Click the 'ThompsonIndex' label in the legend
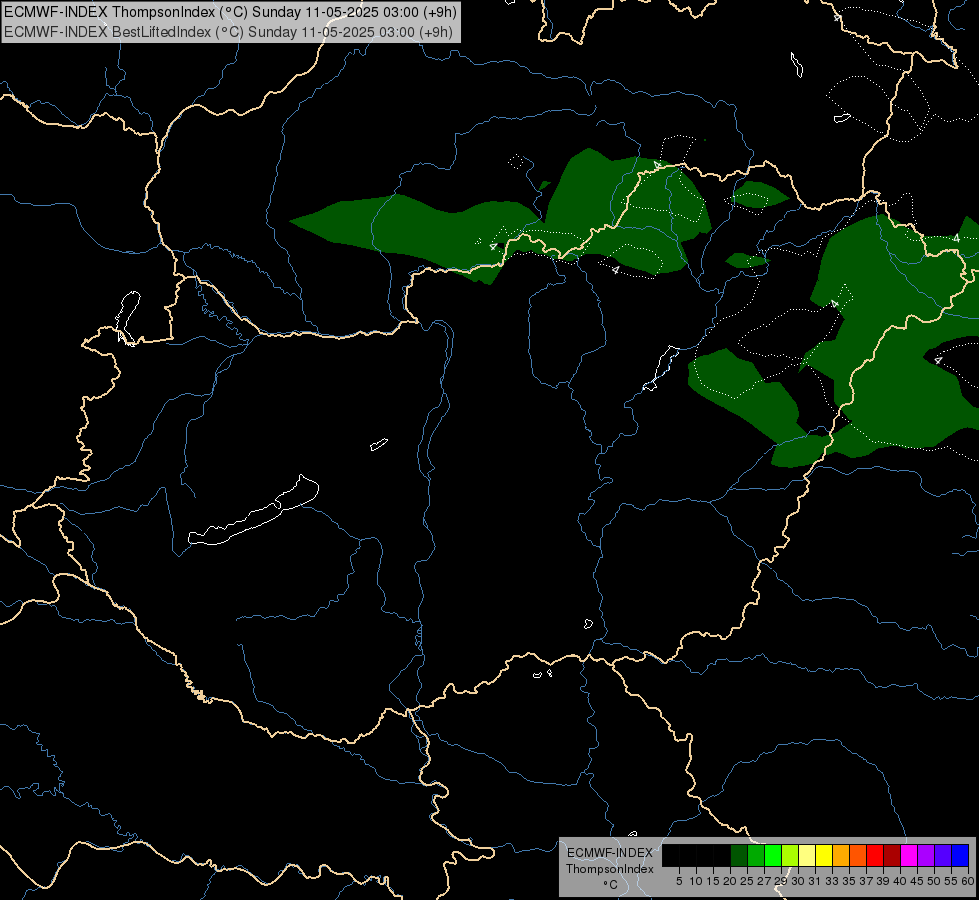 (x=610, y=869)
